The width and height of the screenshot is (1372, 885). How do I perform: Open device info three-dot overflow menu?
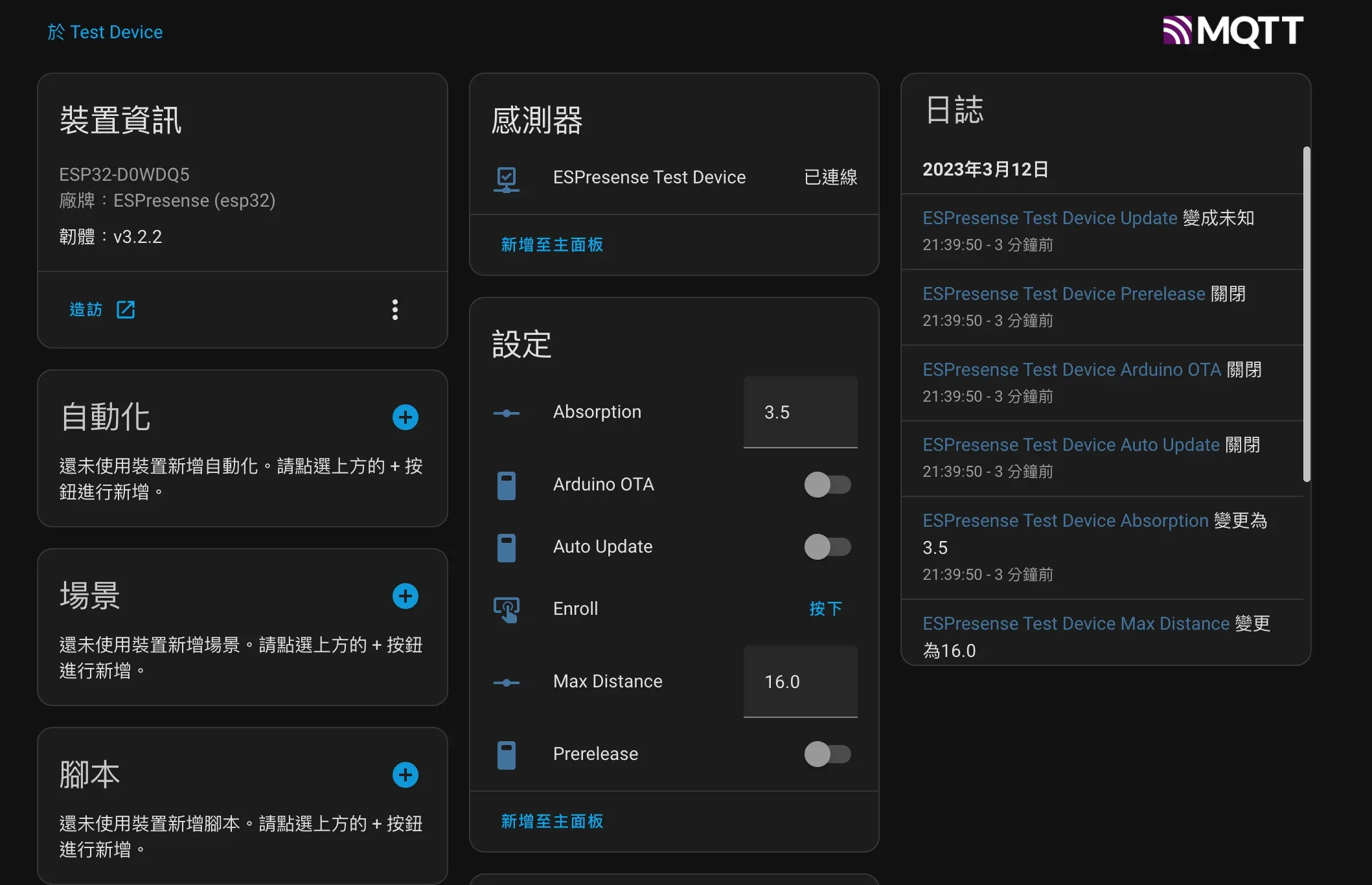(395, 310)
